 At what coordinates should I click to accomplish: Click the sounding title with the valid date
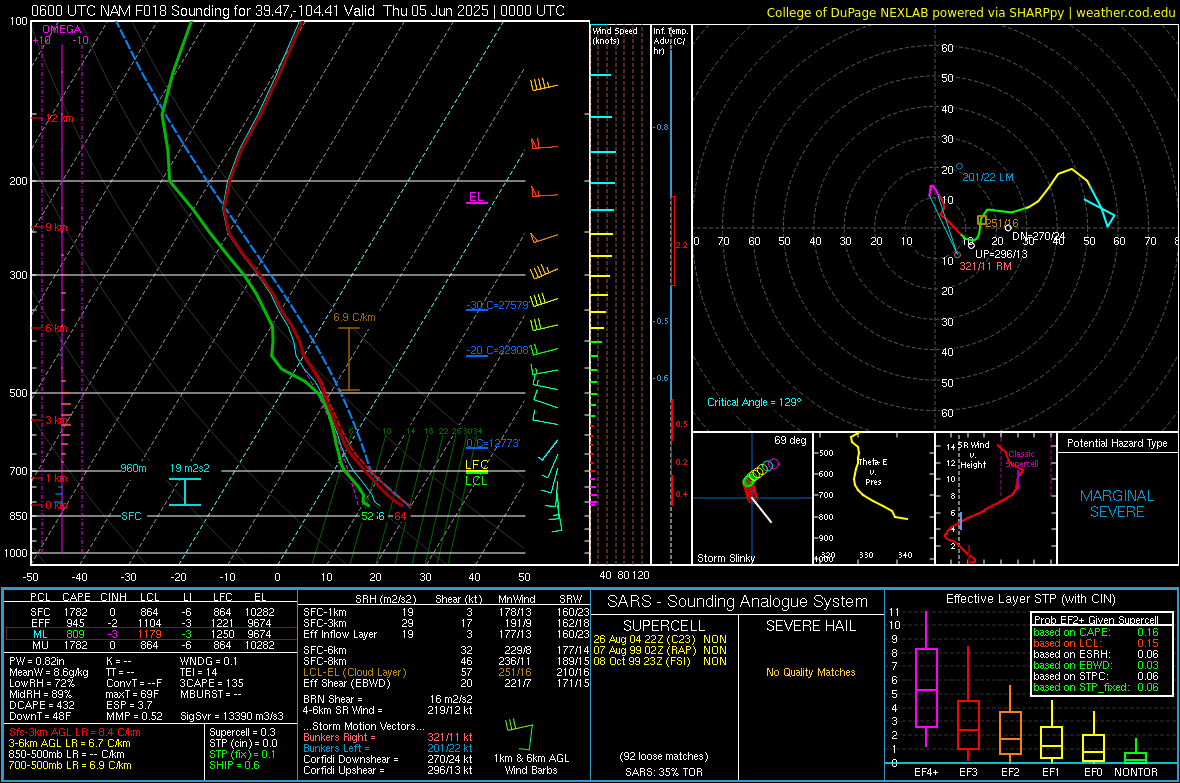pyautogui.click(x=298, y=11)
